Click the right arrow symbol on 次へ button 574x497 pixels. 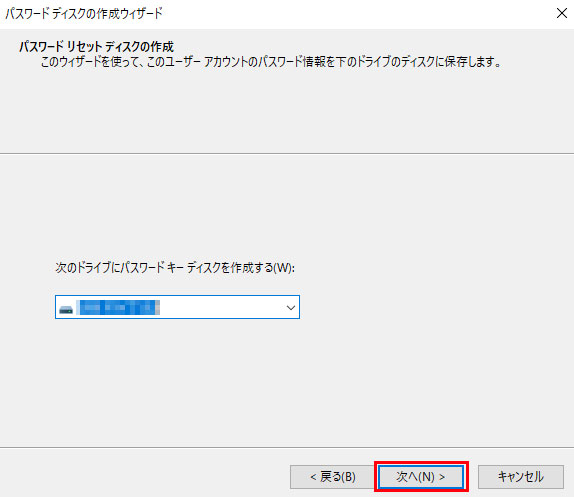tap(442, 477)
